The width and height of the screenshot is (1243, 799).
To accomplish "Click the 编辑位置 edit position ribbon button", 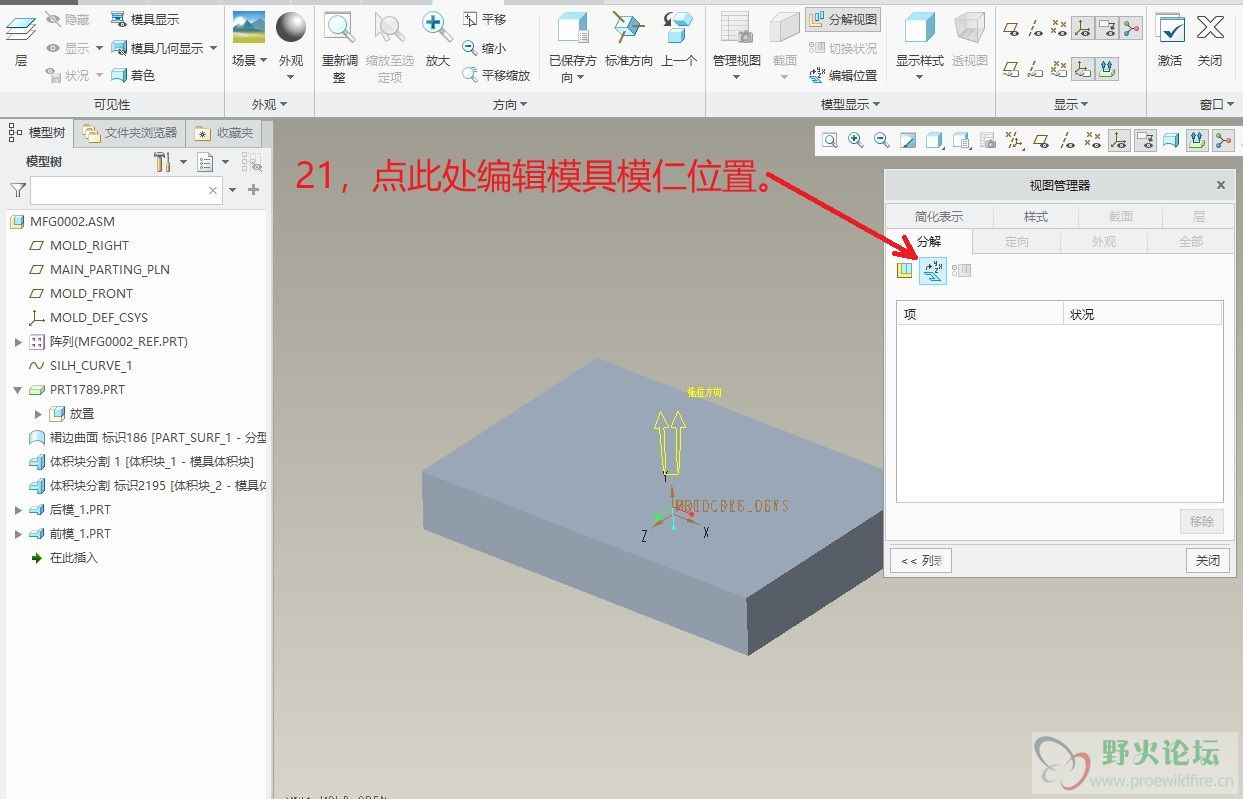I will click(843, 75).
